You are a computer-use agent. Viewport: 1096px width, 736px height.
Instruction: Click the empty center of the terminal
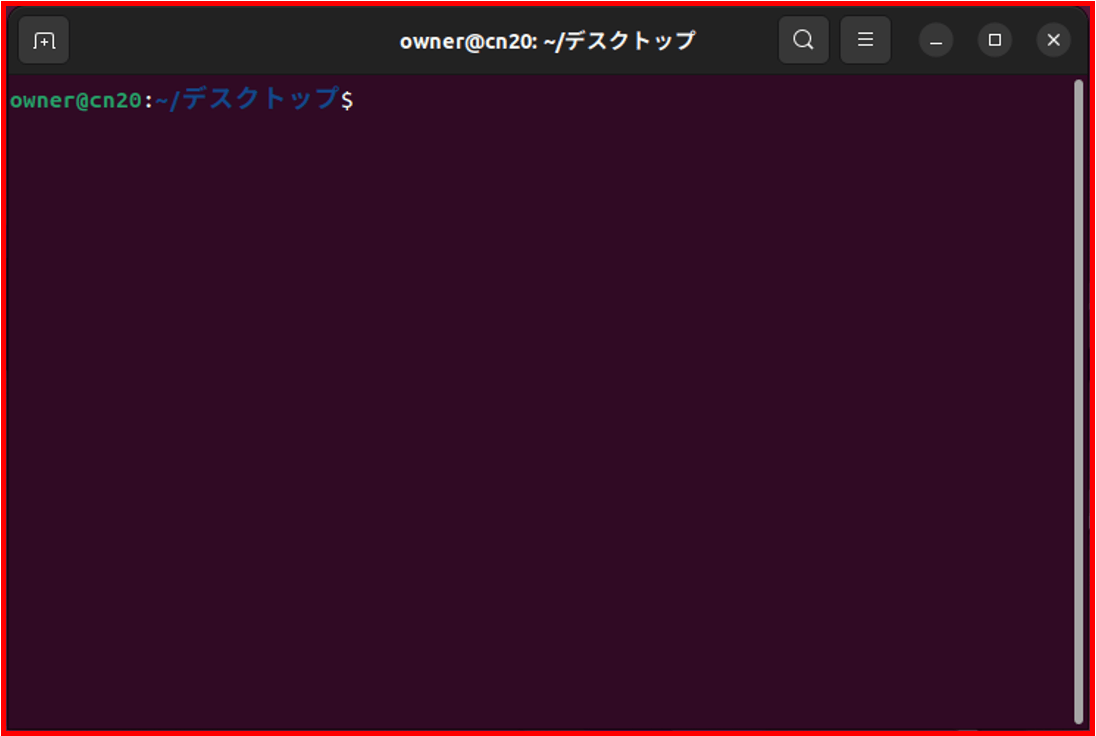(540, 400)
